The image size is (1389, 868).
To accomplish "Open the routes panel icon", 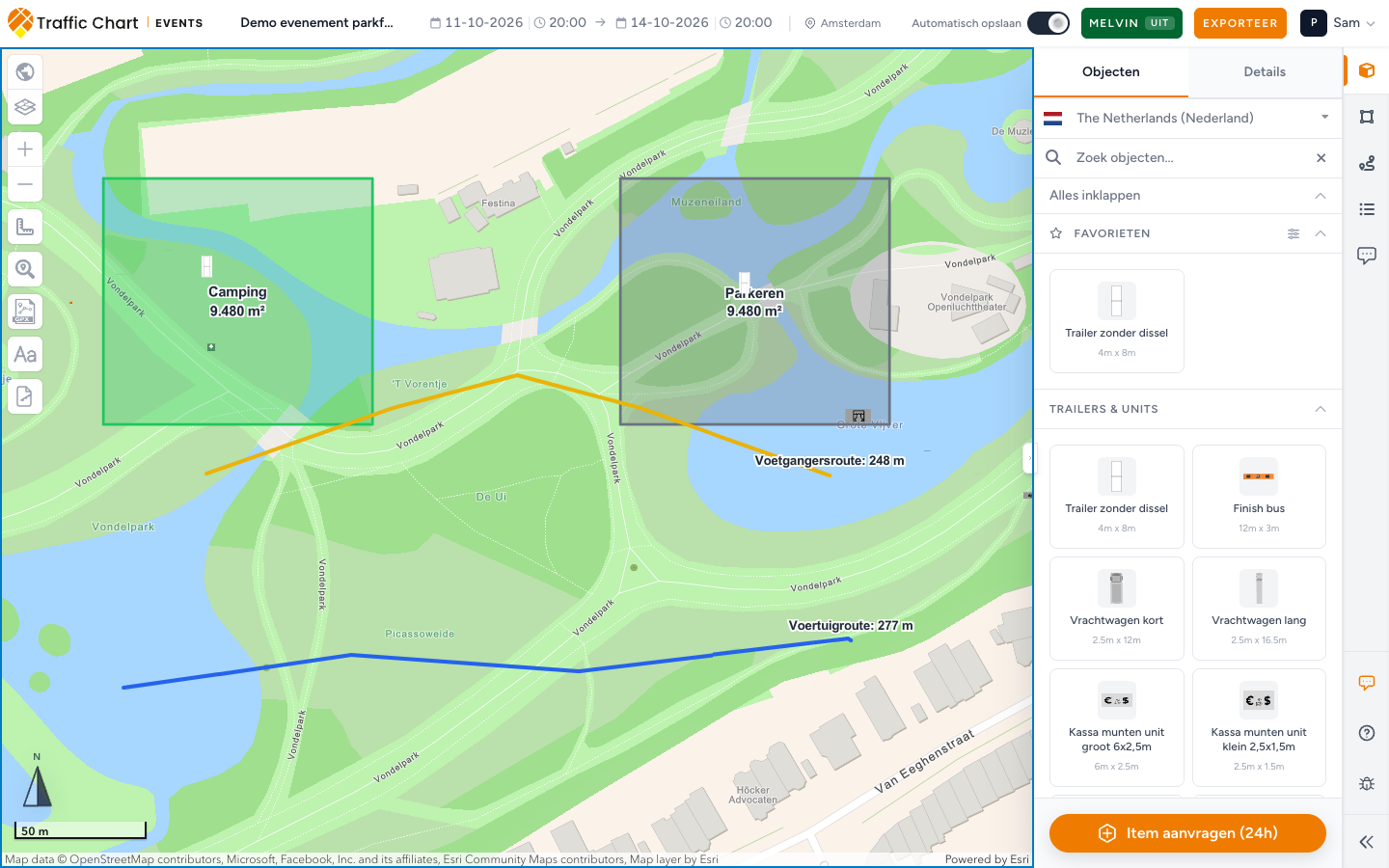I will pos(1367,163).
